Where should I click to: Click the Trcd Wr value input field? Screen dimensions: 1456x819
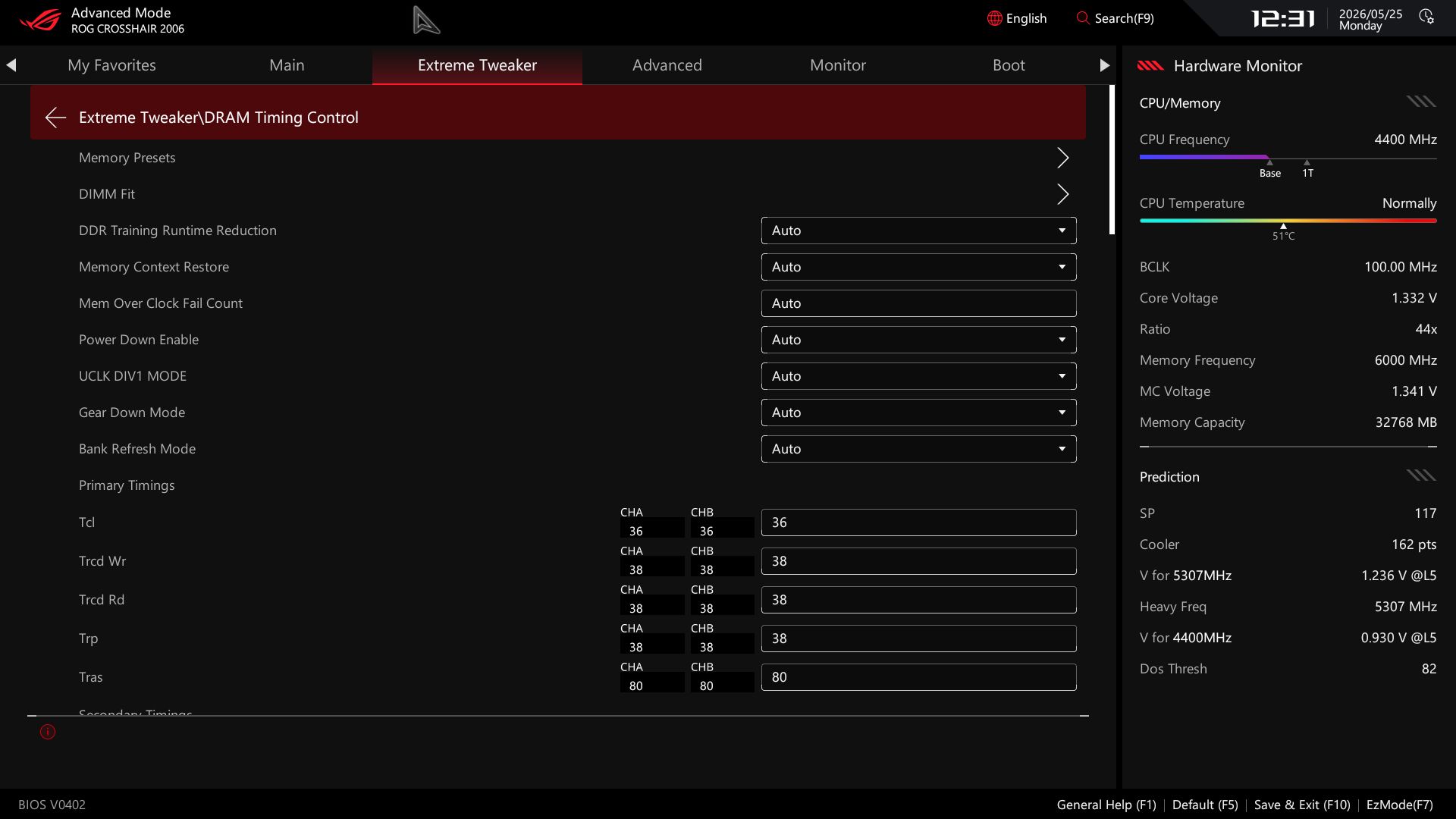point(918,561)
